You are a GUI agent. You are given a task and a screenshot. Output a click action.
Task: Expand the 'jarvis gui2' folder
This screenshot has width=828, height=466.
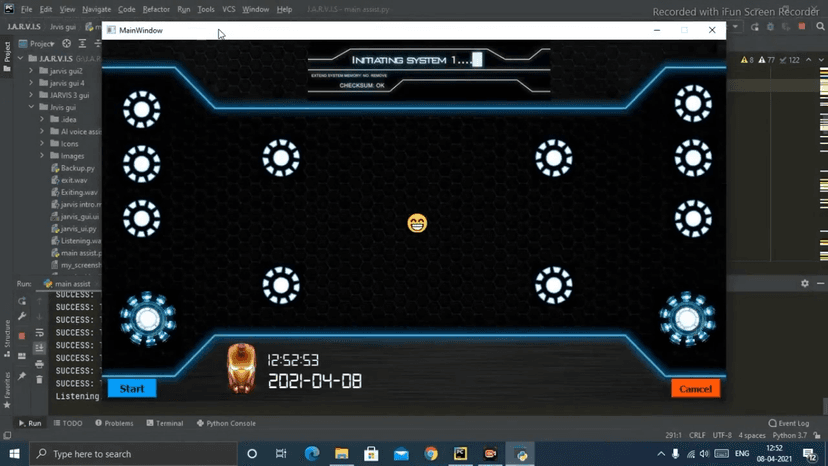(x=31, y=70)
